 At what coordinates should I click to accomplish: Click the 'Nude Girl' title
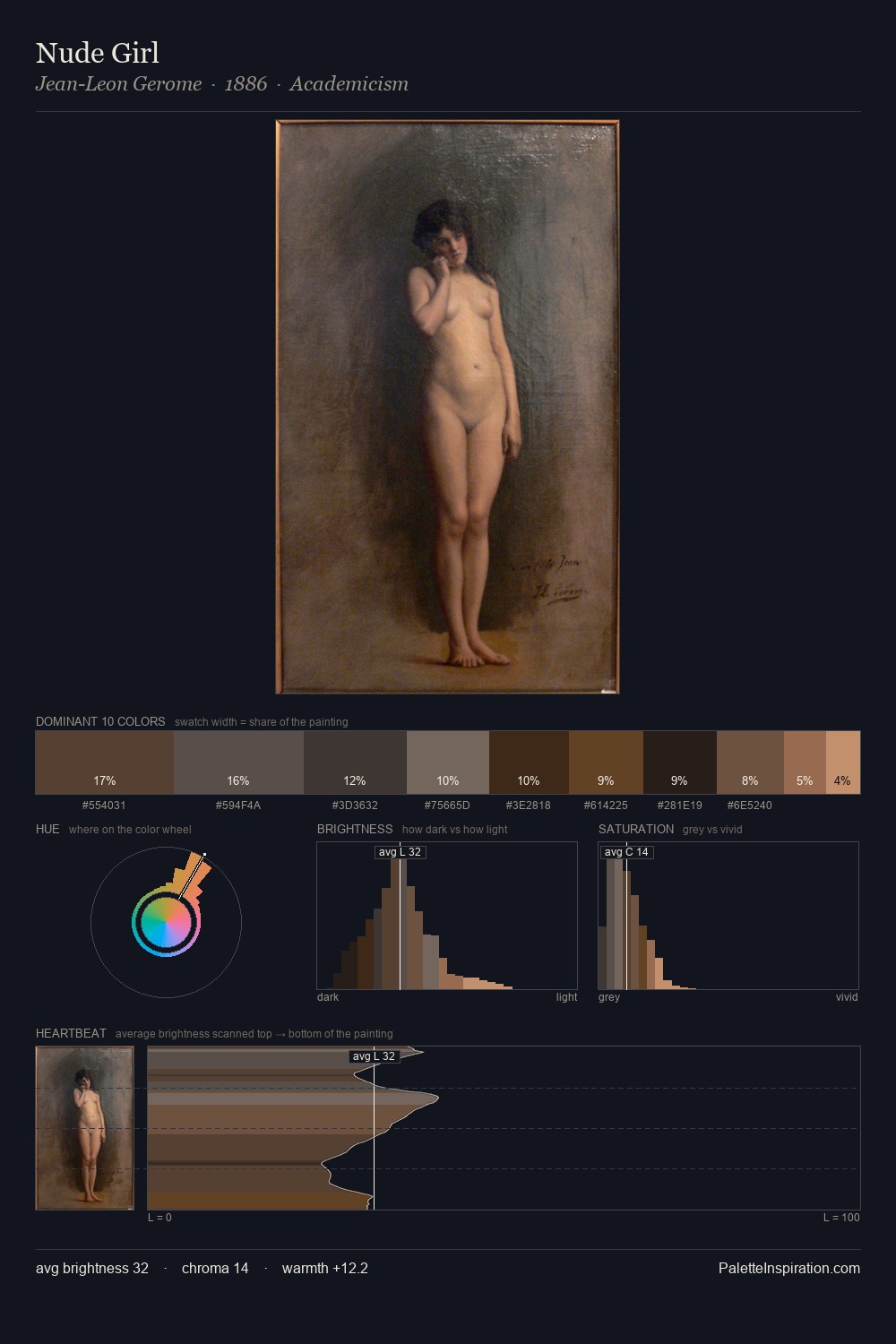(x=98, y=53)
